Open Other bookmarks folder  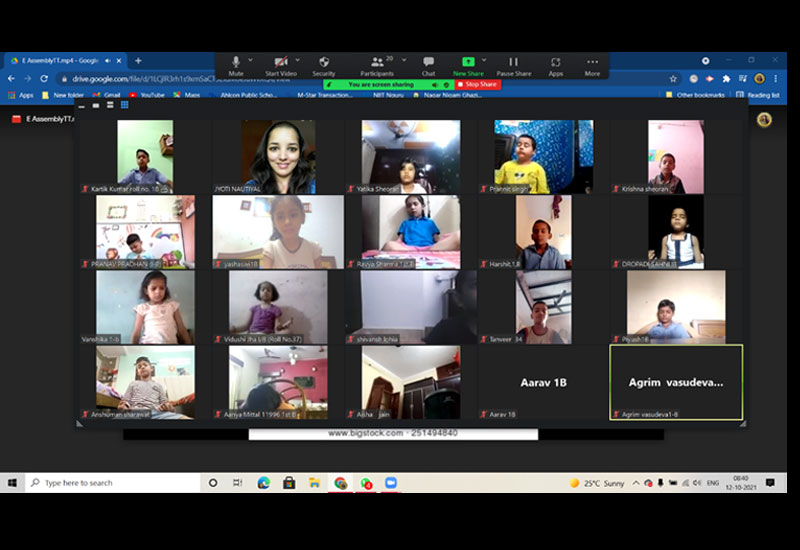tap(695, 95)
